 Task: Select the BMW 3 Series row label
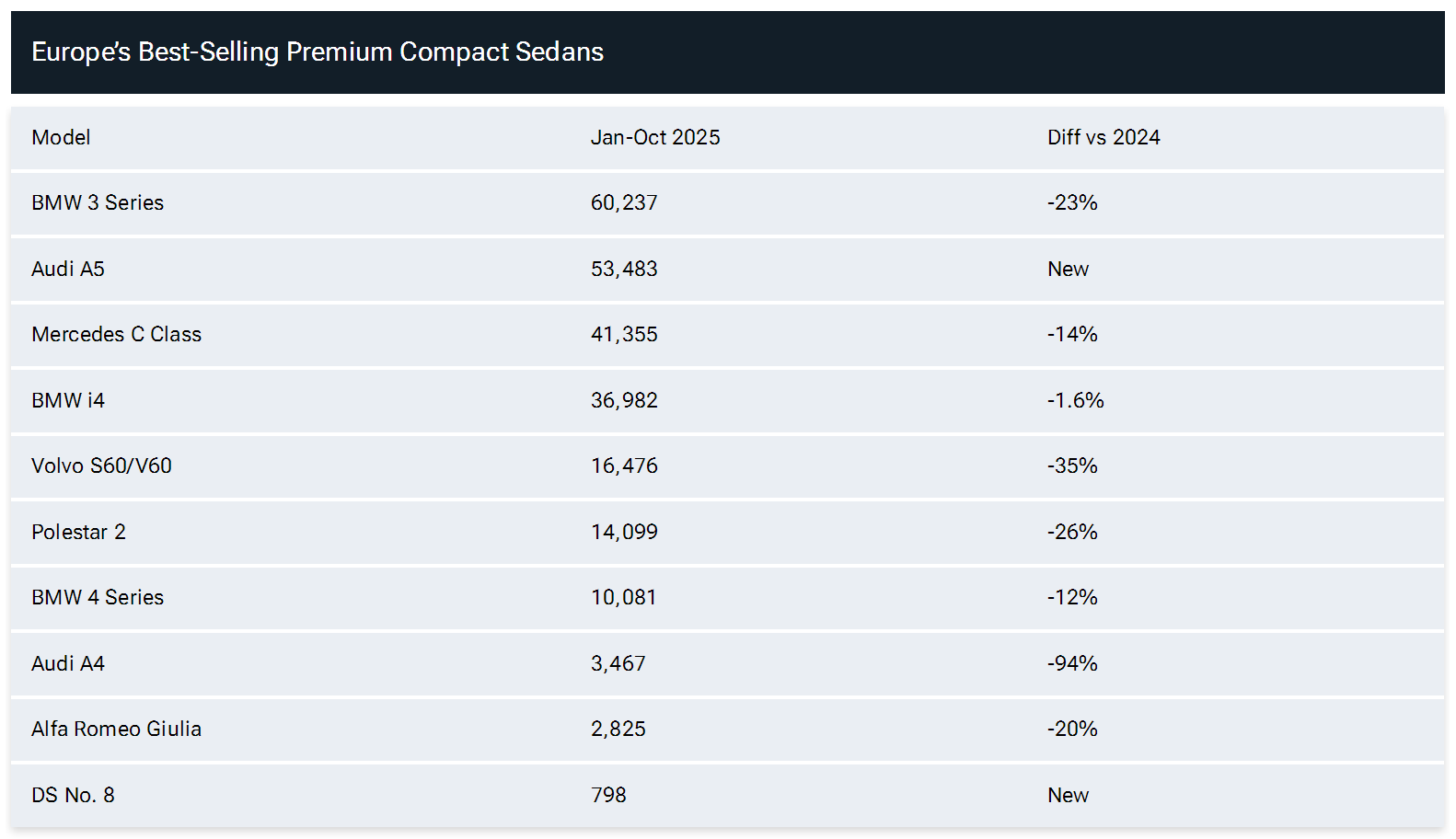98,203
